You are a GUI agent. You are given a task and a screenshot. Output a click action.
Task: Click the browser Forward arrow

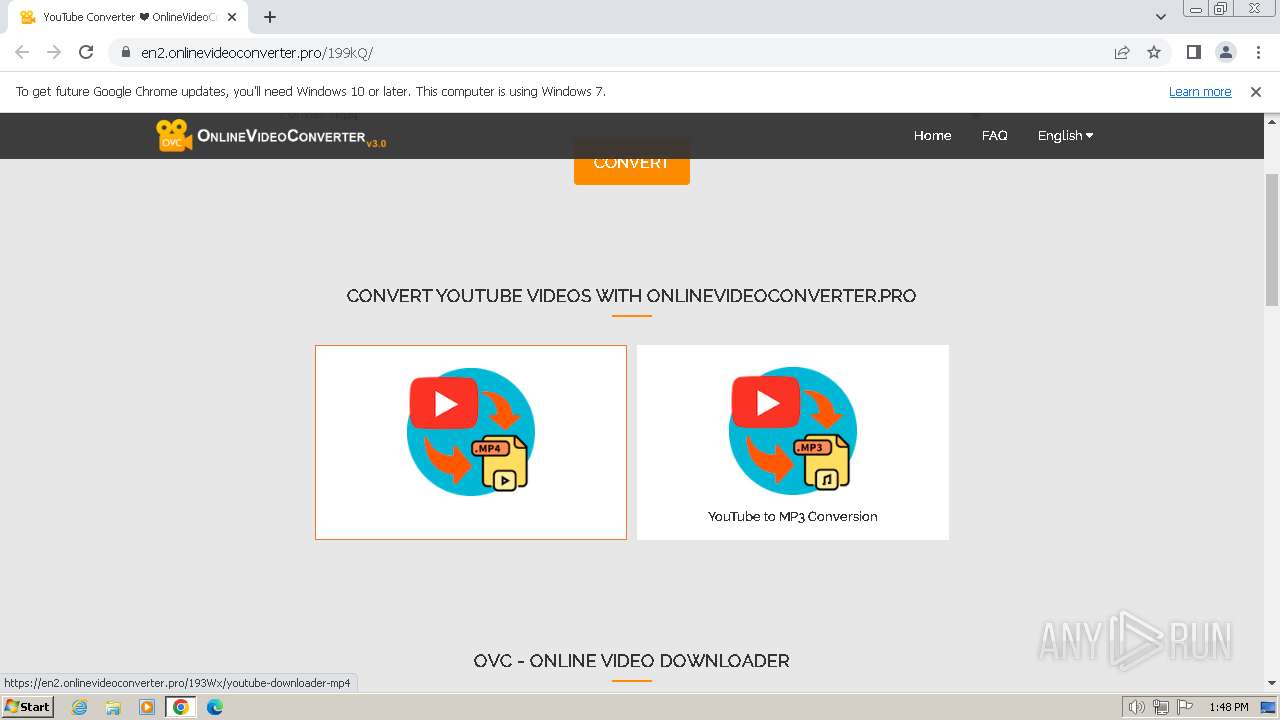click(54, 52)
